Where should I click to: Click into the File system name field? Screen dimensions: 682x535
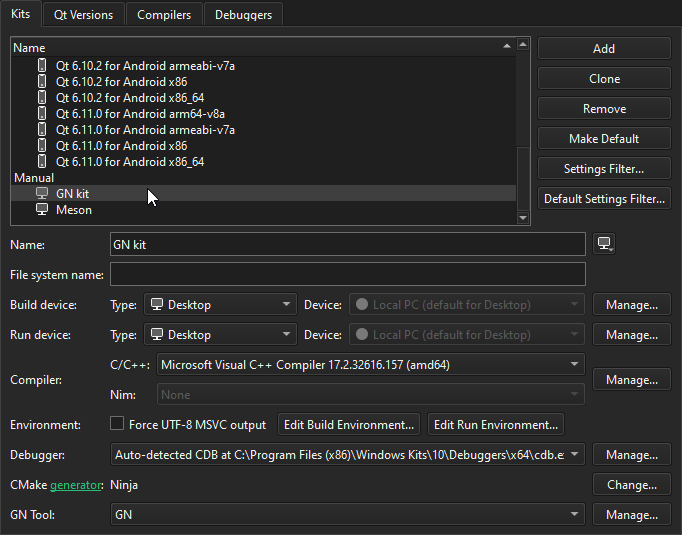coord(348,274)
